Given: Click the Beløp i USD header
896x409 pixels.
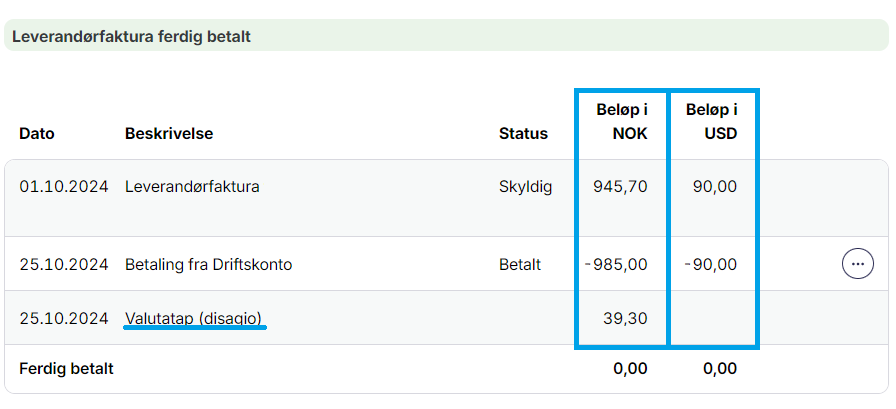Looking at the screenshot, I should click(x=712, y=121).
